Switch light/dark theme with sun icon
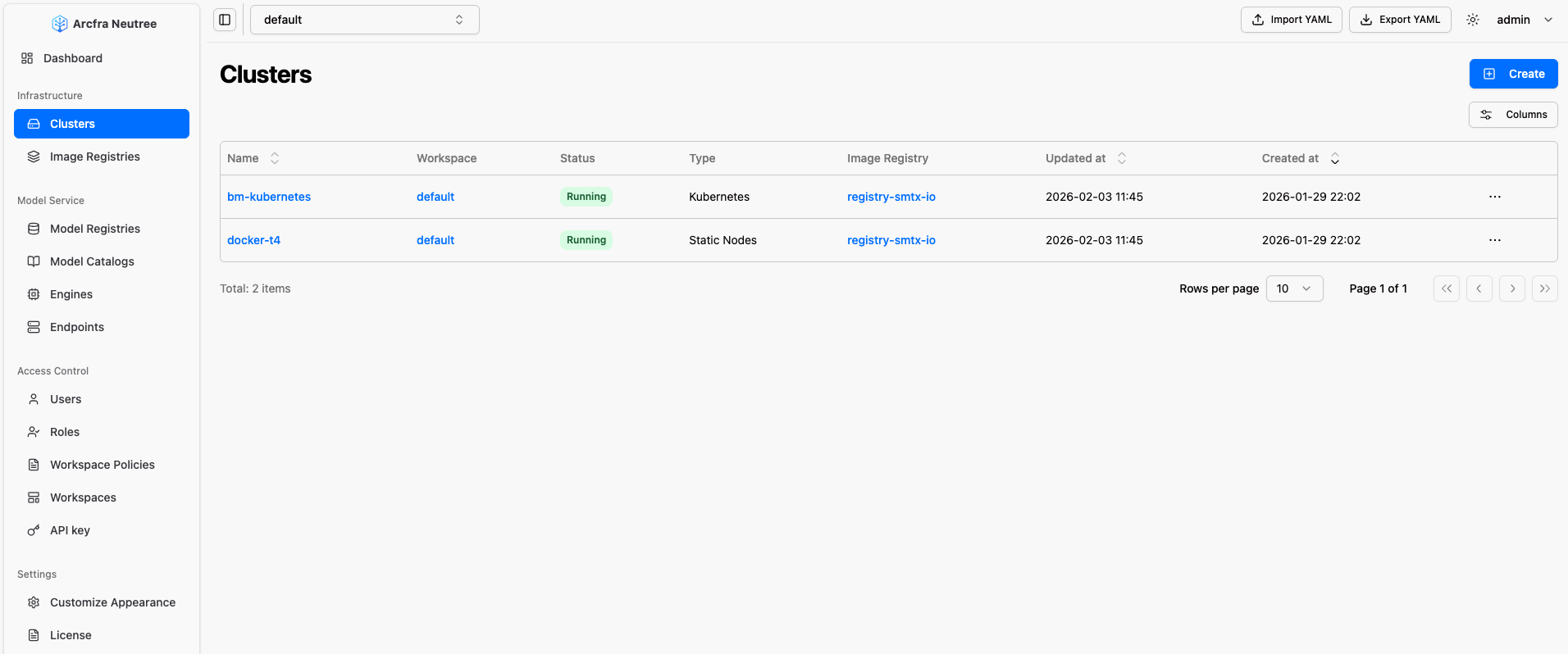Image resolution: width=1568 pixels, height=654 pixels. point(1473,20)
